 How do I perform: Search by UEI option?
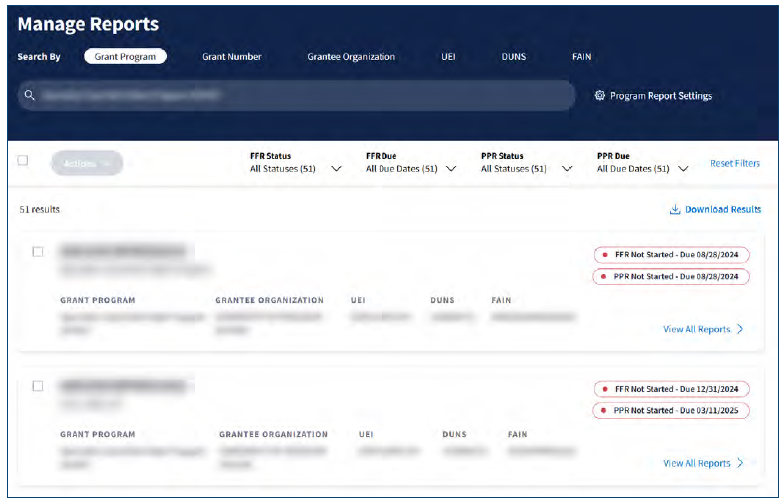click(x=448, y=57)
